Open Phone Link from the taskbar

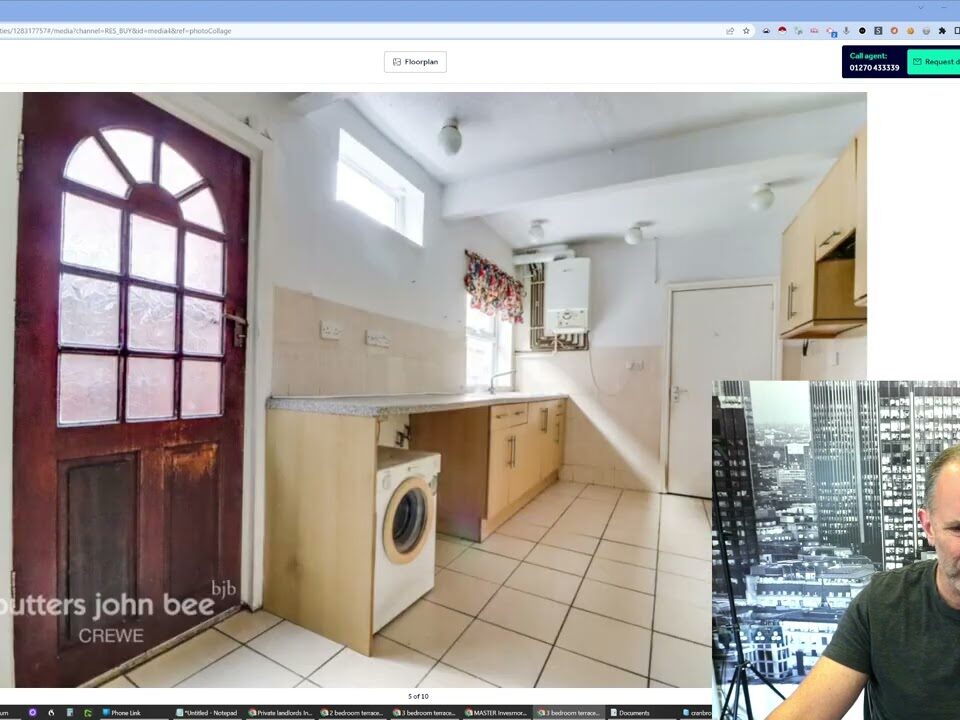pyautogui.click(x=122, y=713)
